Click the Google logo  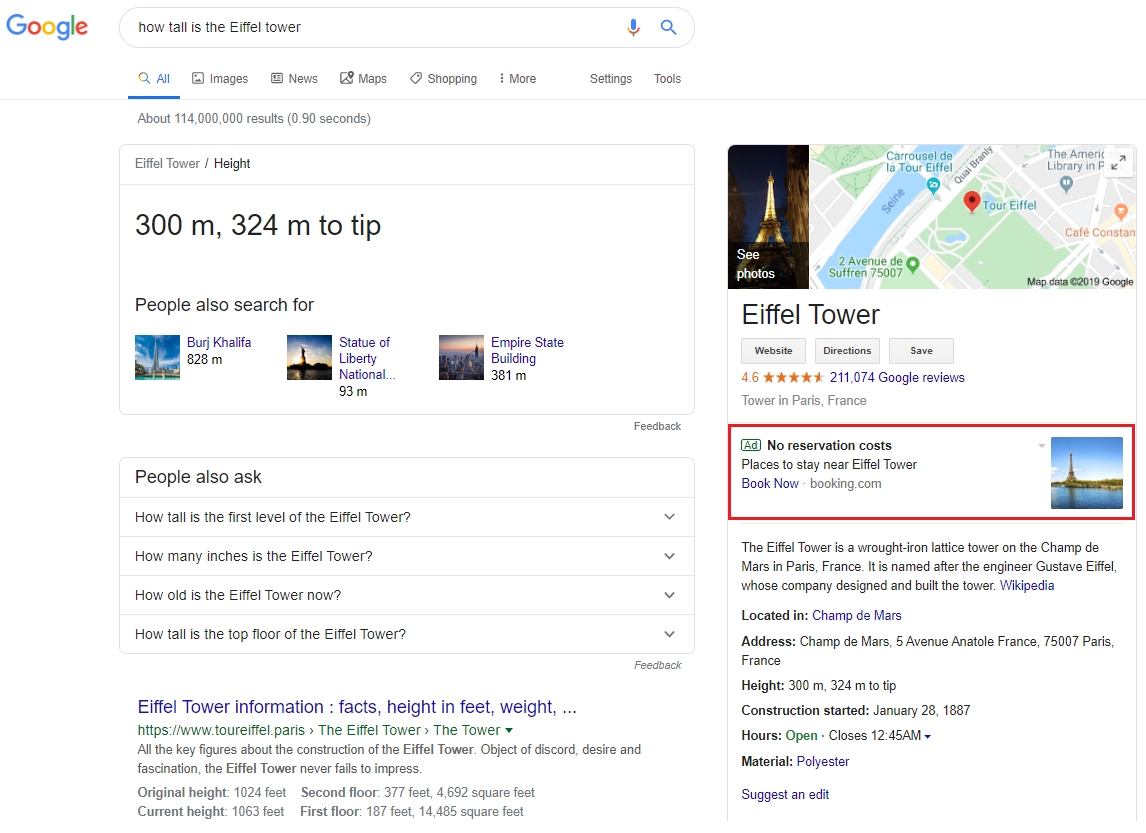[47, 27]
